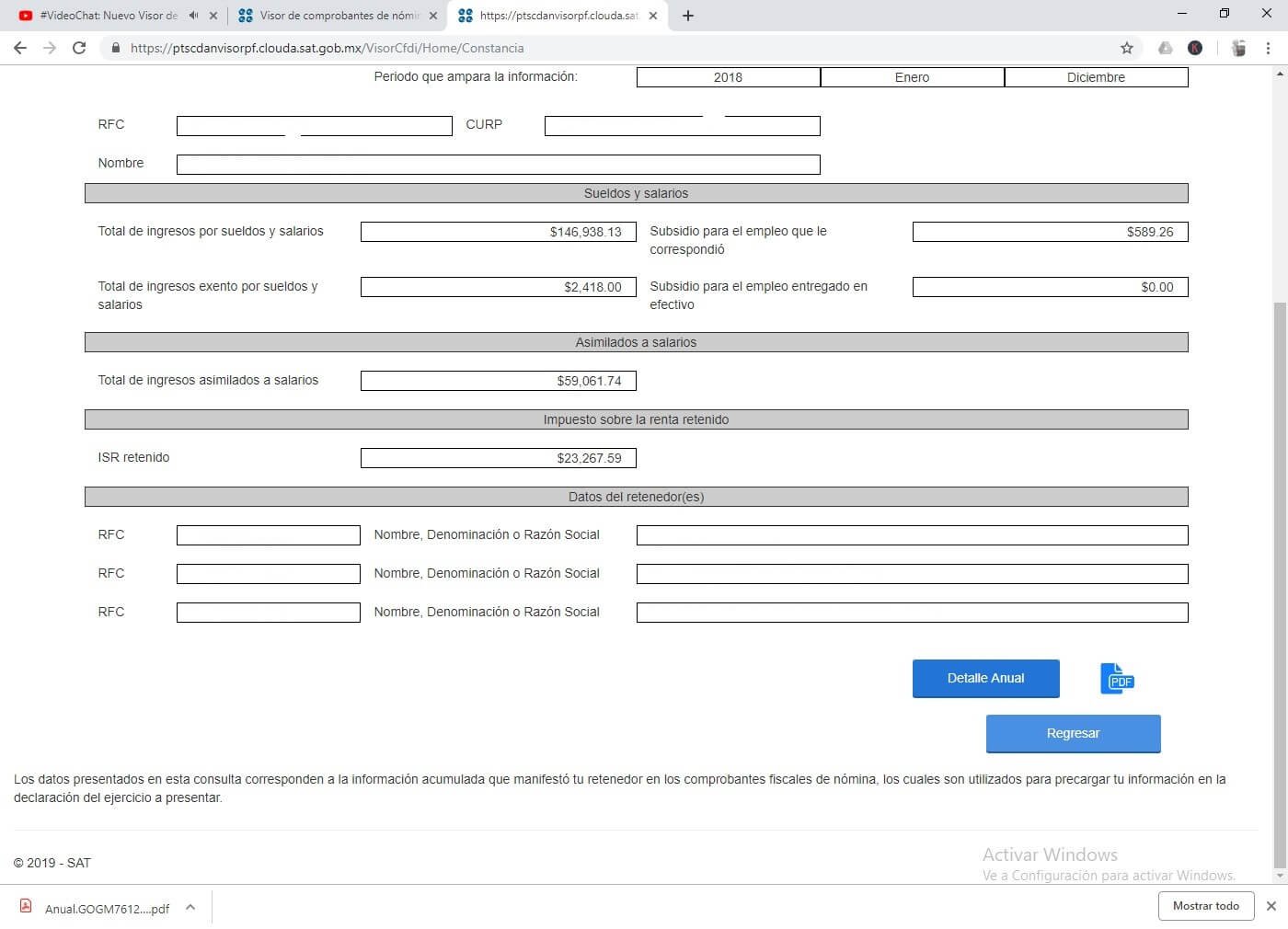Click the Diciembre period field
This screenshot has height=929, width=1288.
coord(1096,77)
